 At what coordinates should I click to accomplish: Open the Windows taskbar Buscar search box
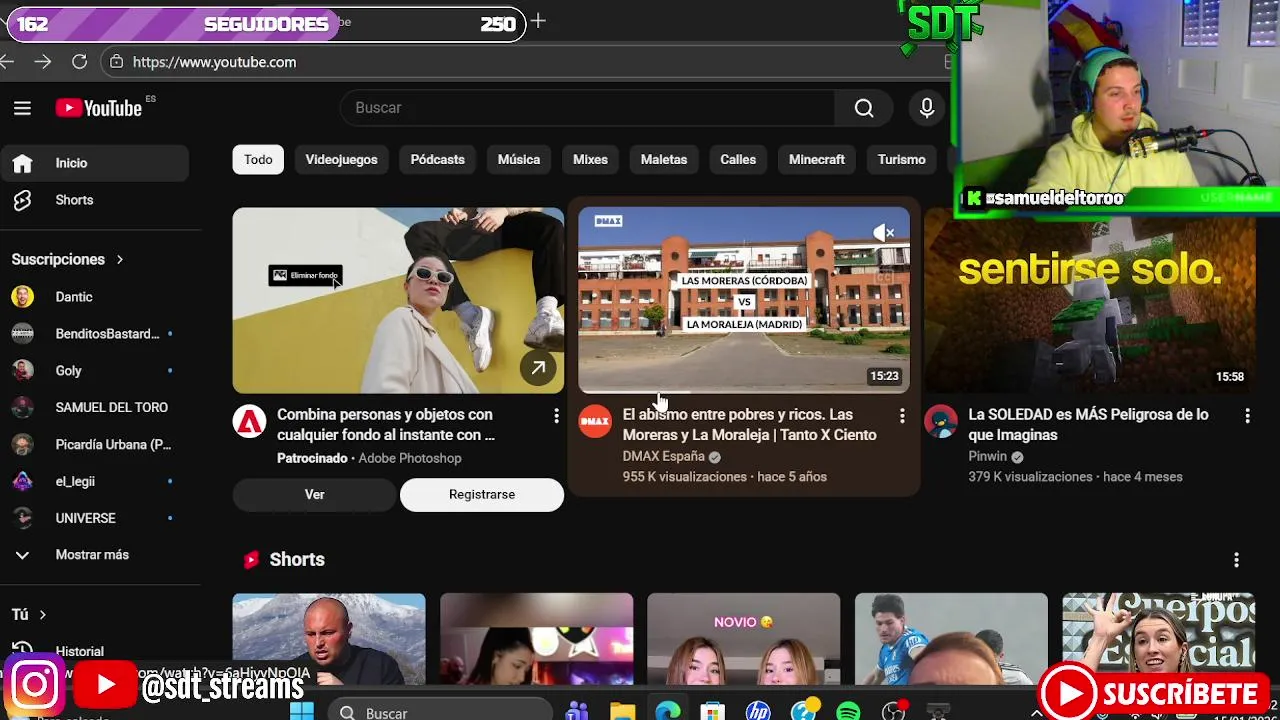[440, 712]
